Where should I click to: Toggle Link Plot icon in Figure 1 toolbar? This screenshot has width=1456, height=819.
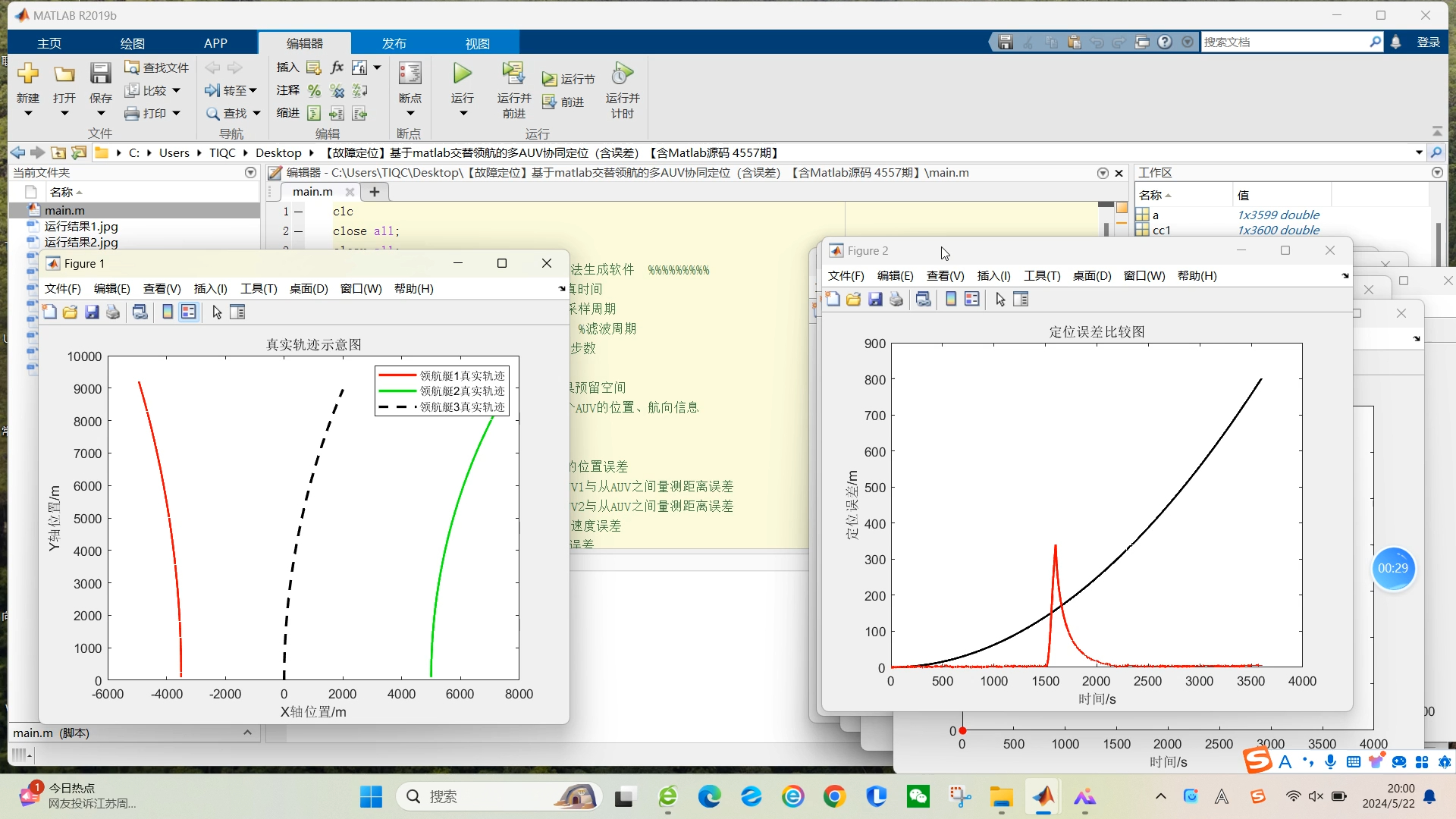point(140,312)
